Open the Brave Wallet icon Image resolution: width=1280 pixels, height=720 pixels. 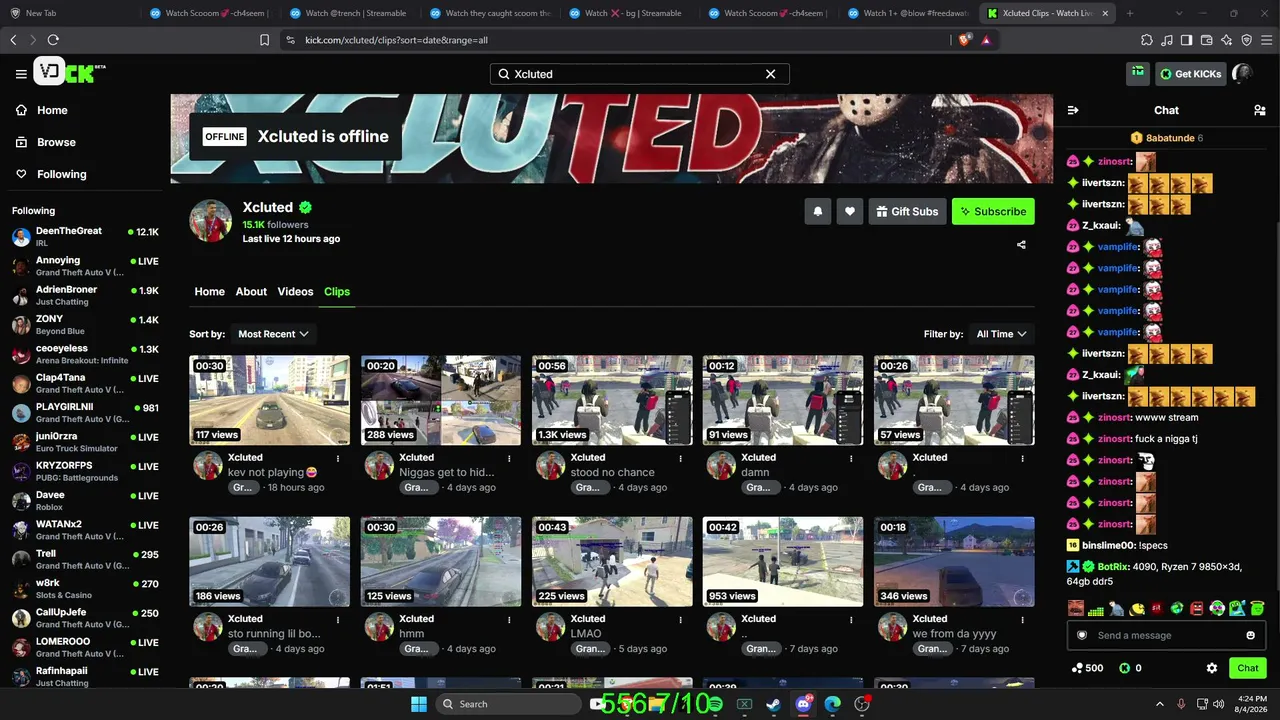point(1206,40)
